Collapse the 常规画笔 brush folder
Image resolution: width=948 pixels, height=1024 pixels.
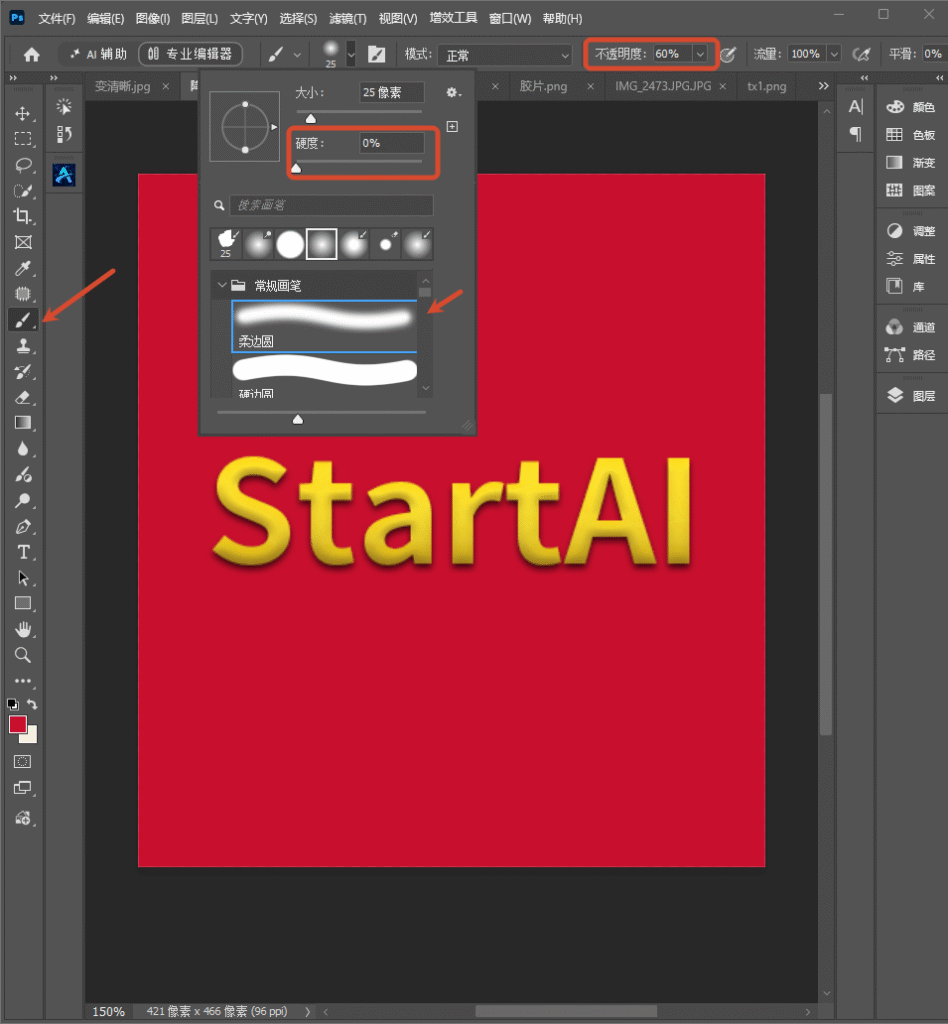click(x=222, y=285)
